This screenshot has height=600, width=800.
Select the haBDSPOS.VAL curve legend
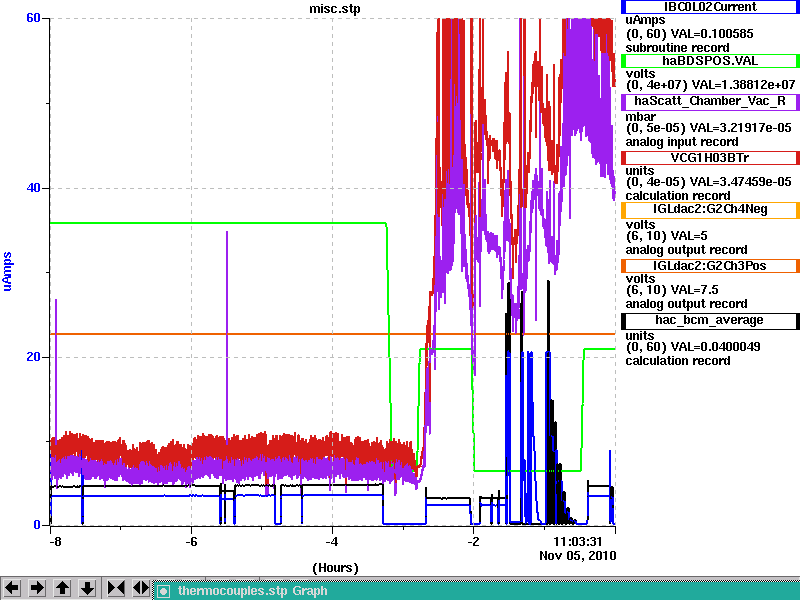(x=710, y=61)
